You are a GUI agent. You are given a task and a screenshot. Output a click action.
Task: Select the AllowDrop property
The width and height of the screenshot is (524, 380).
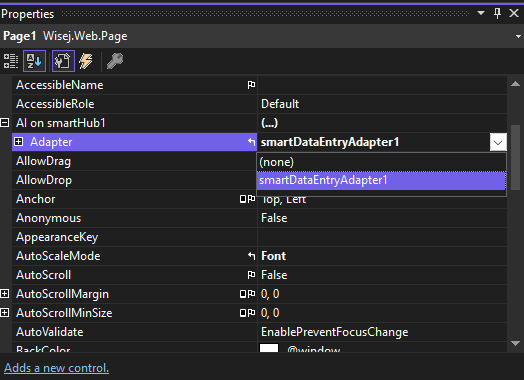135,180
